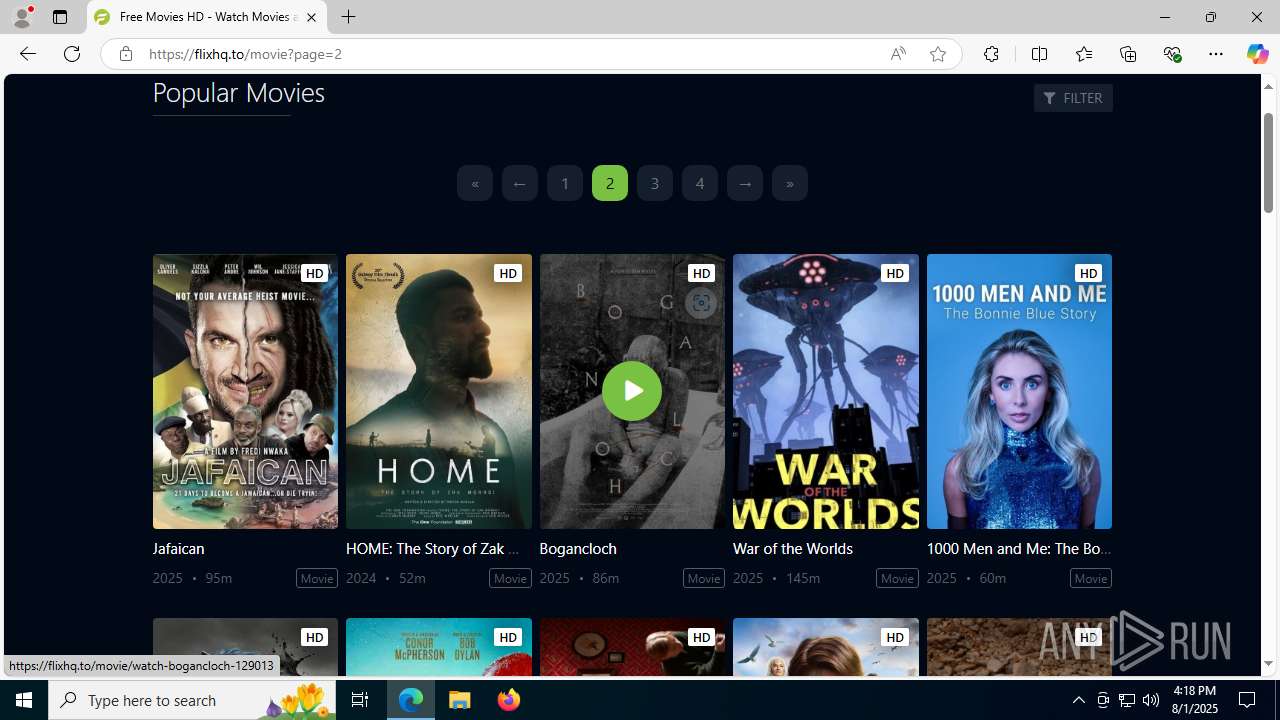
Task: Switch to Microsoft Edge taskbar icon
Action: (411, 700)
